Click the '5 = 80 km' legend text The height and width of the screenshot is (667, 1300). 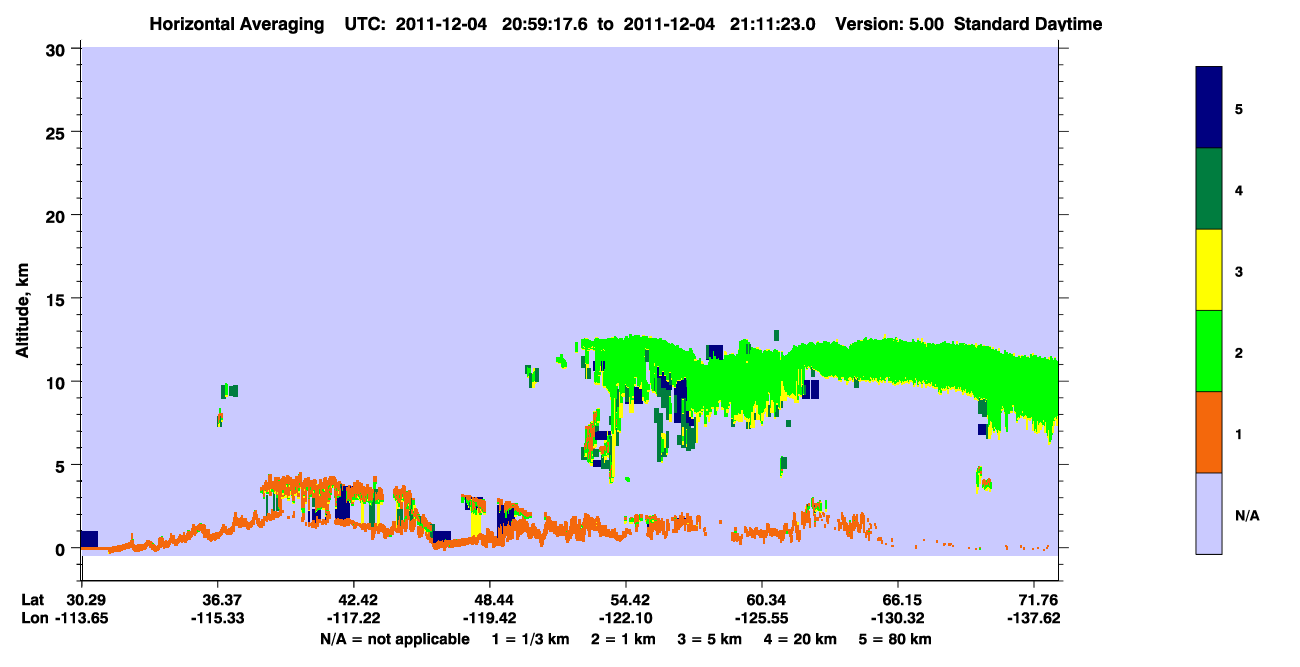point(896,639)
